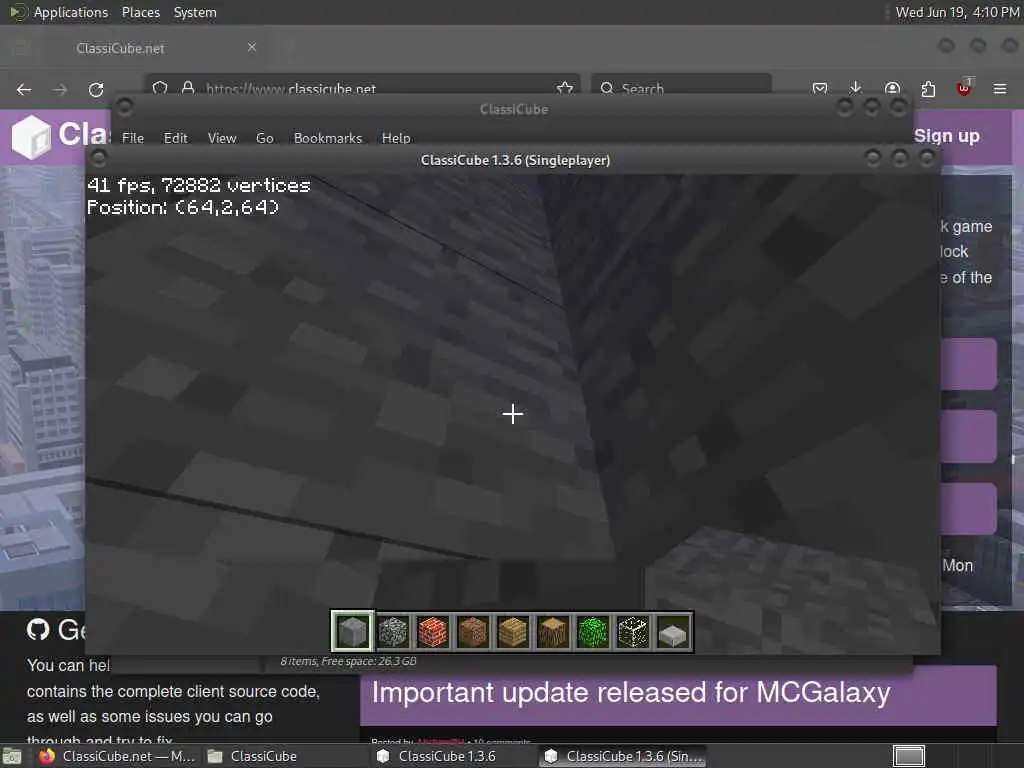1024x768 pixels.
Task: Open Edit menu in file manager window
Action: pyautogui.click(x=176, y=138)
